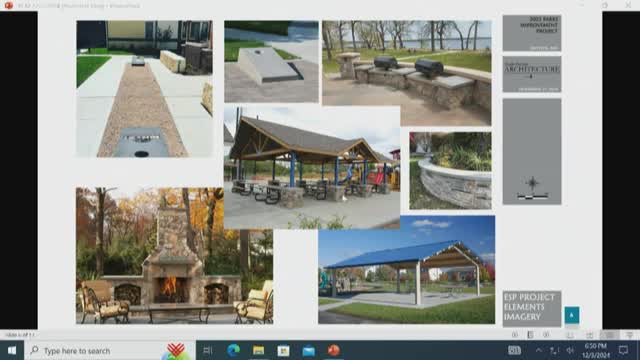Click the 'Parks Improvement Project' title block

(532, 33)
